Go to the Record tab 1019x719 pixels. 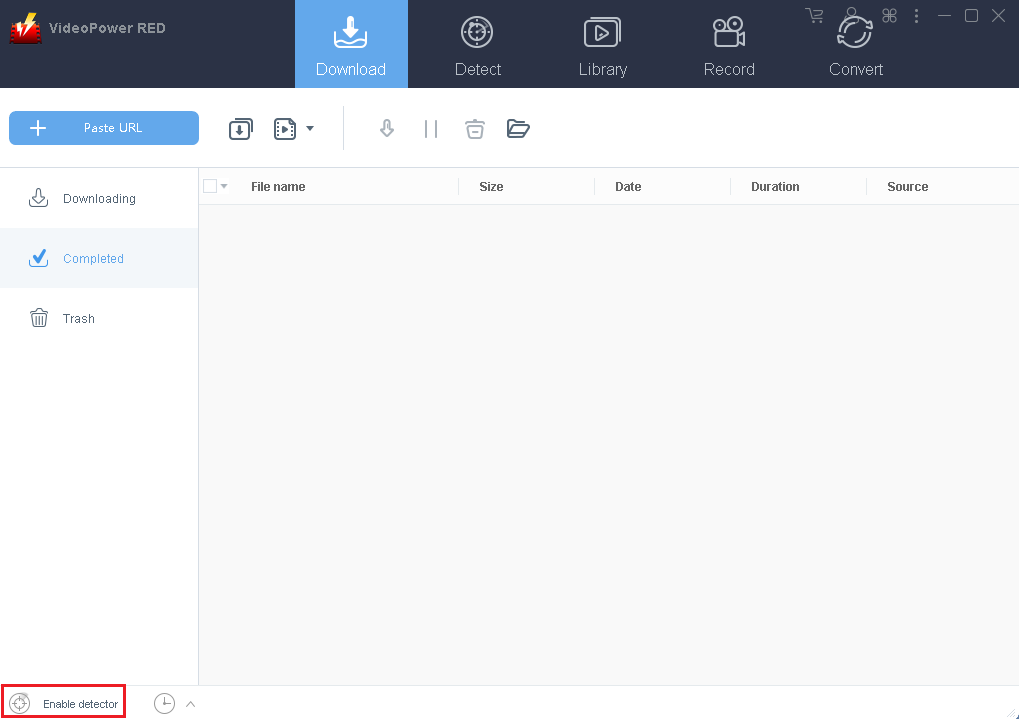point(728,45)
